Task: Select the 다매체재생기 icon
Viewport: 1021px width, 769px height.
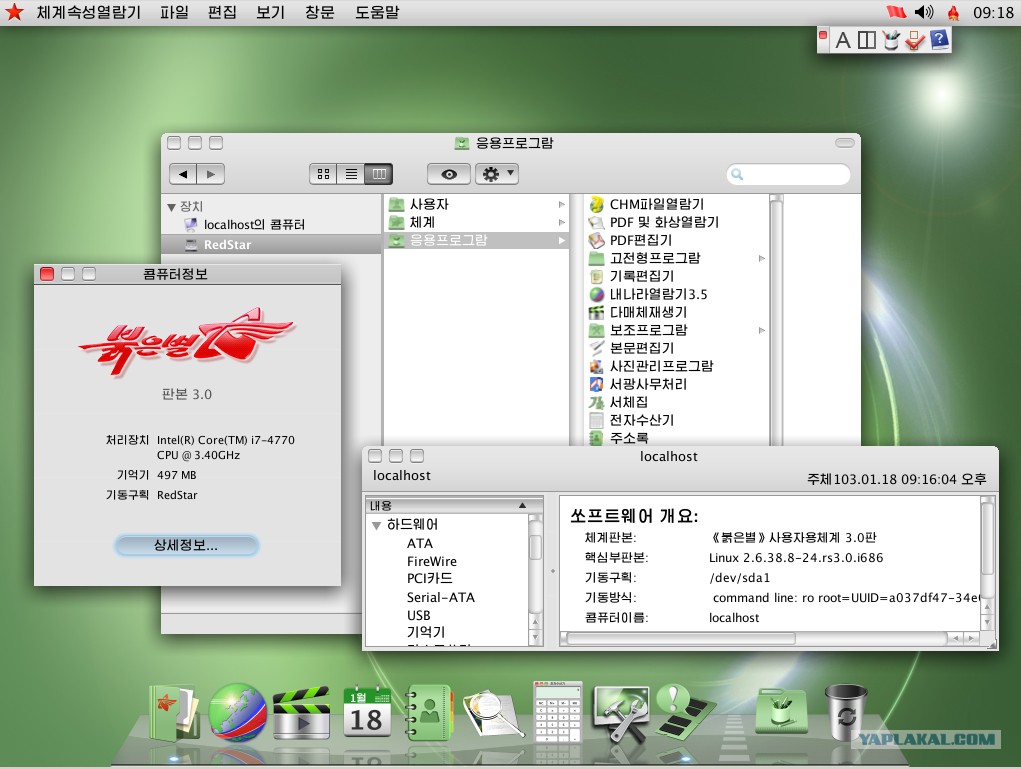Action: (596, 313)
